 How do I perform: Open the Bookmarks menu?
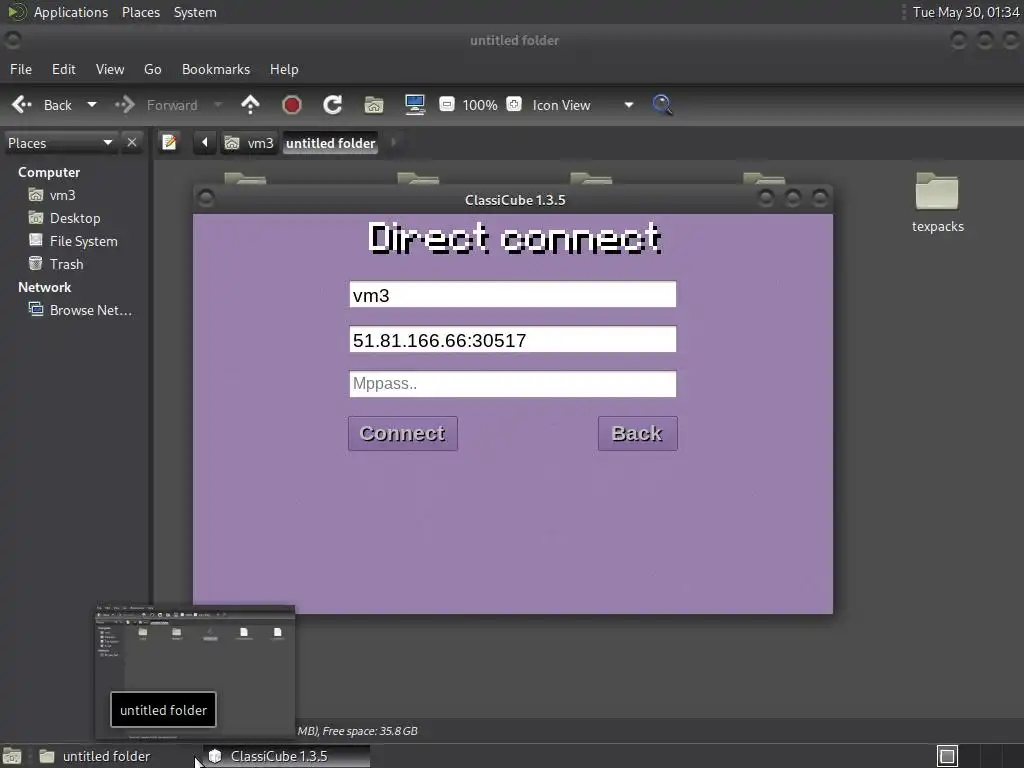[216, 69]
